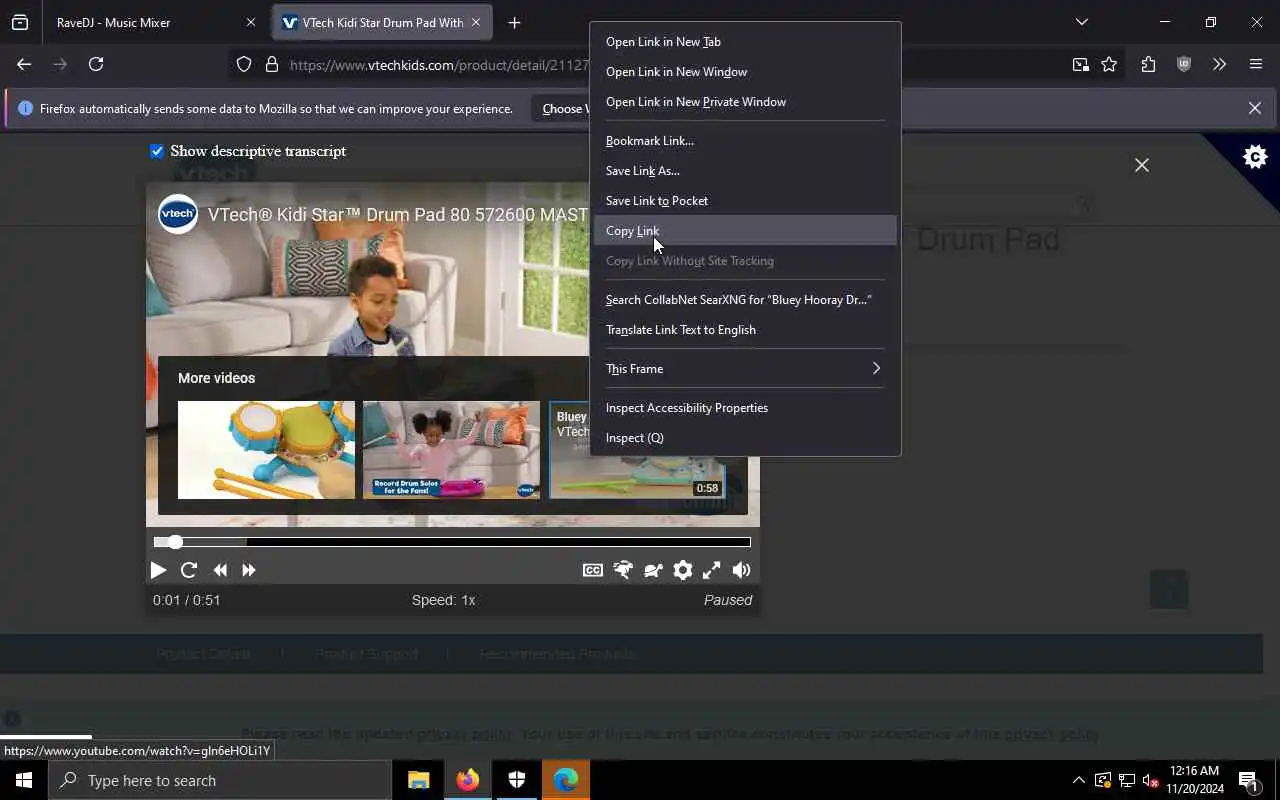
Task: Choose Open Link in New Tab
Action: point(745,42)
